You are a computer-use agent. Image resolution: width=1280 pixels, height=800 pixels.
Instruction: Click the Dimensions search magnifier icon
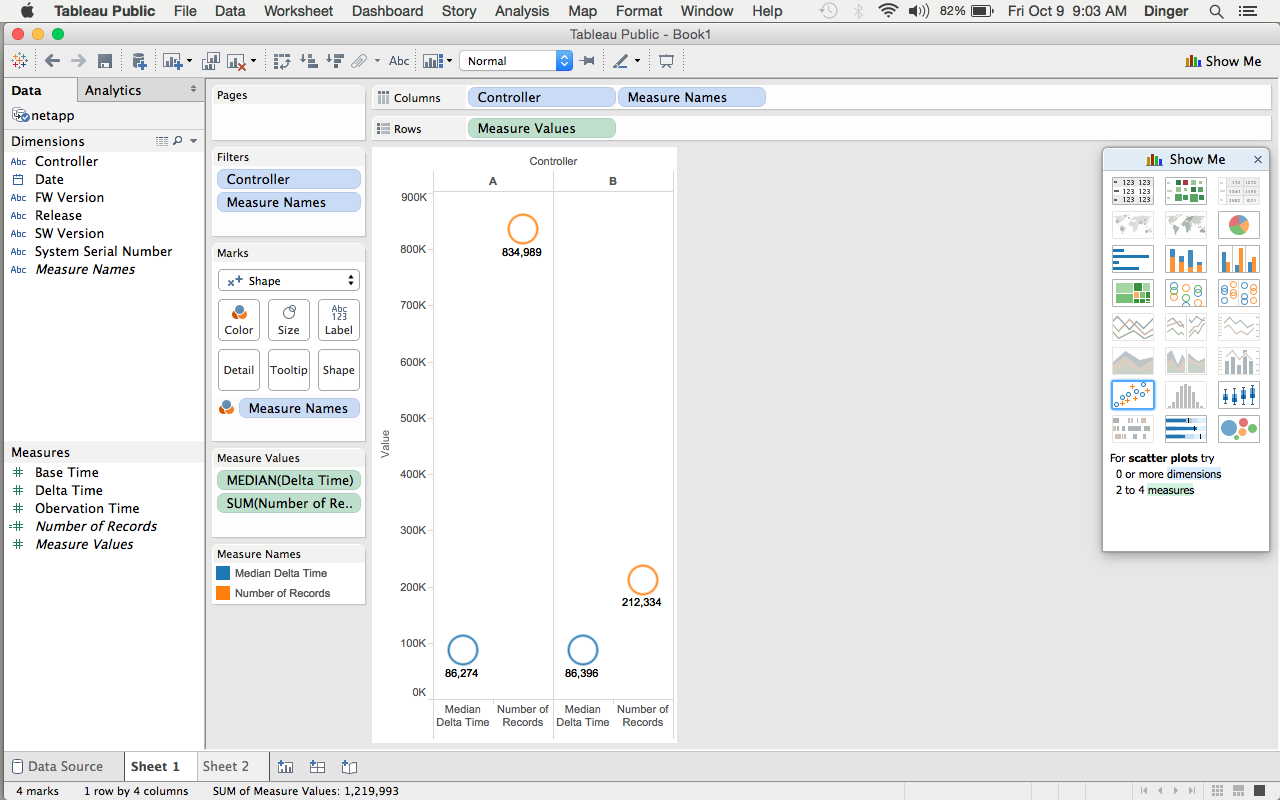[x=178, y=141]
